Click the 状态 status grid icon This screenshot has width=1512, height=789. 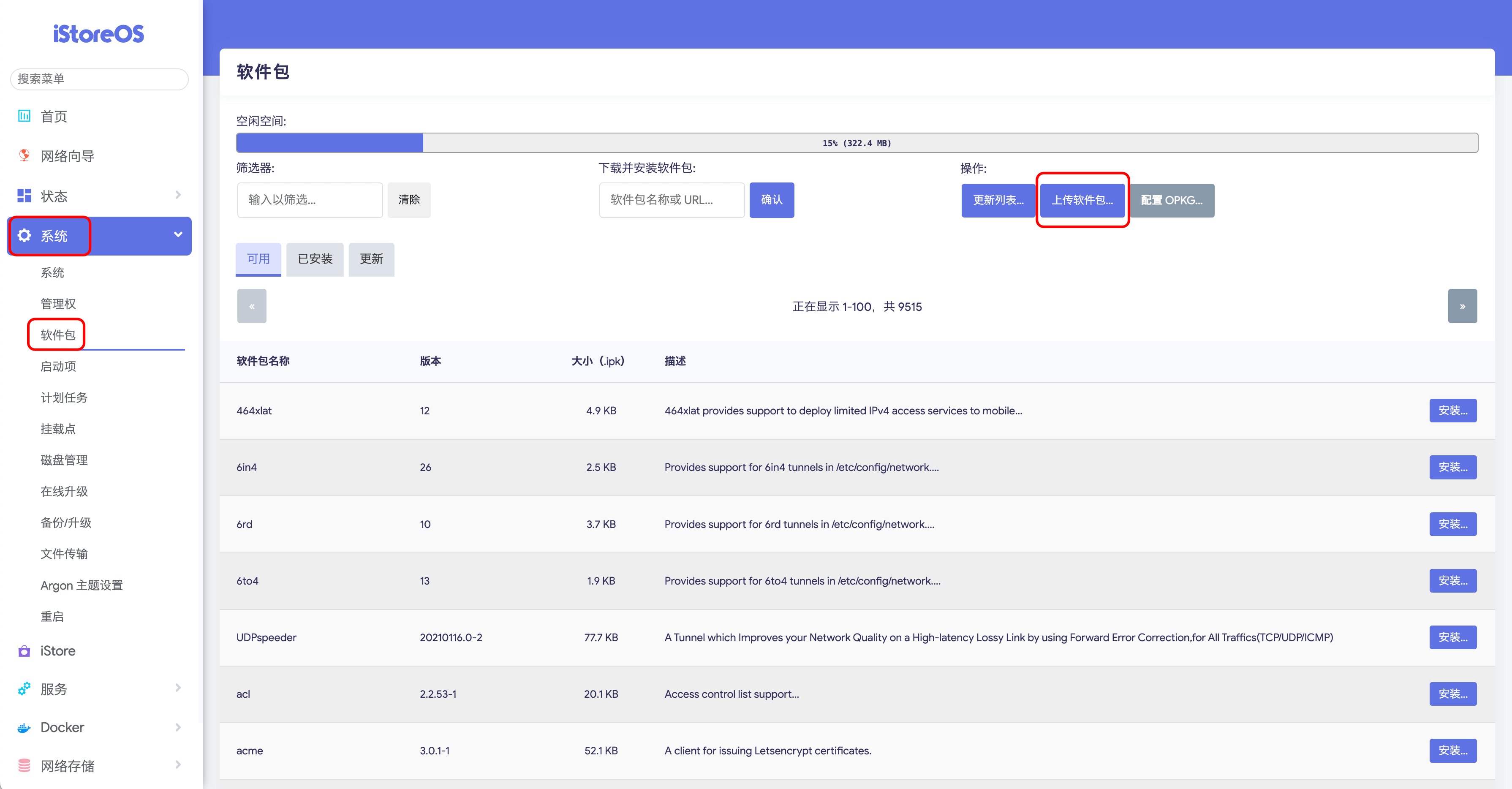click(24, 196)
